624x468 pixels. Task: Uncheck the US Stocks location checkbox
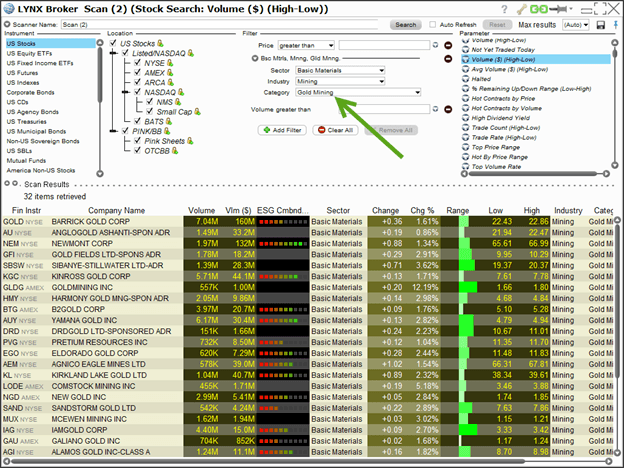click(x=113, y=43)
